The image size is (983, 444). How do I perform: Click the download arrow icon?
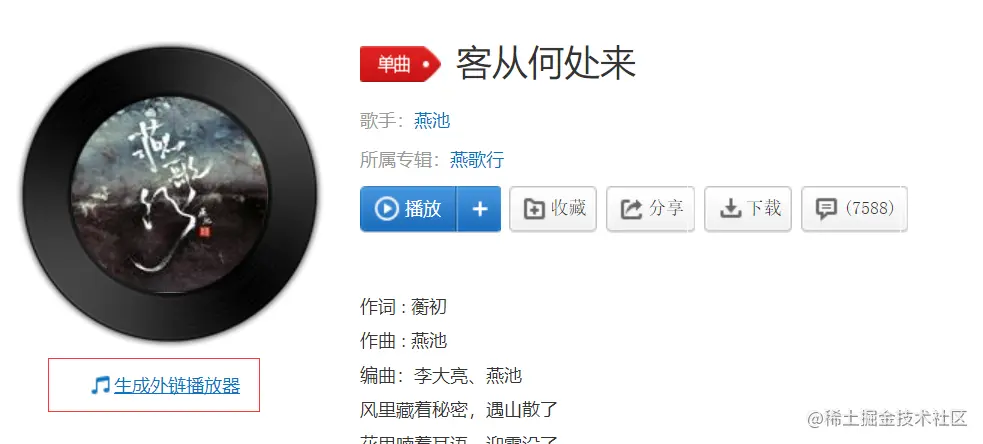pyautogui.click(x=730, y=209)
